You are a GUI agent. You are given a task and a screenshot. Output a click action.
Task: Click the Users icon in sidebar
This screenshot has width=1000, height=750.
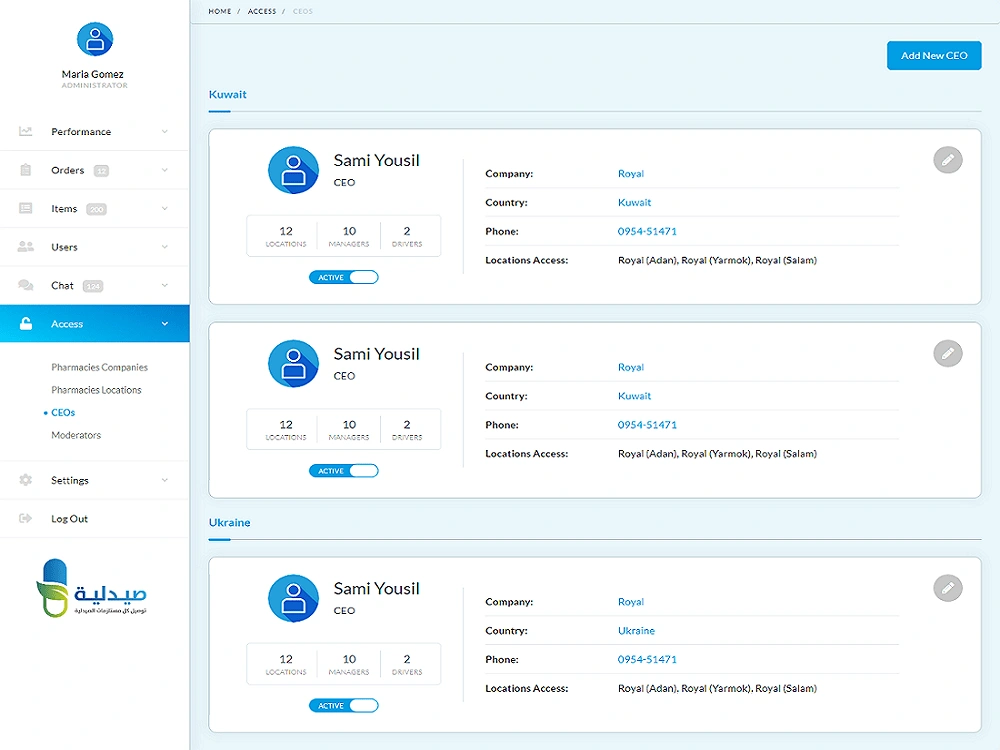coord(24,247)
